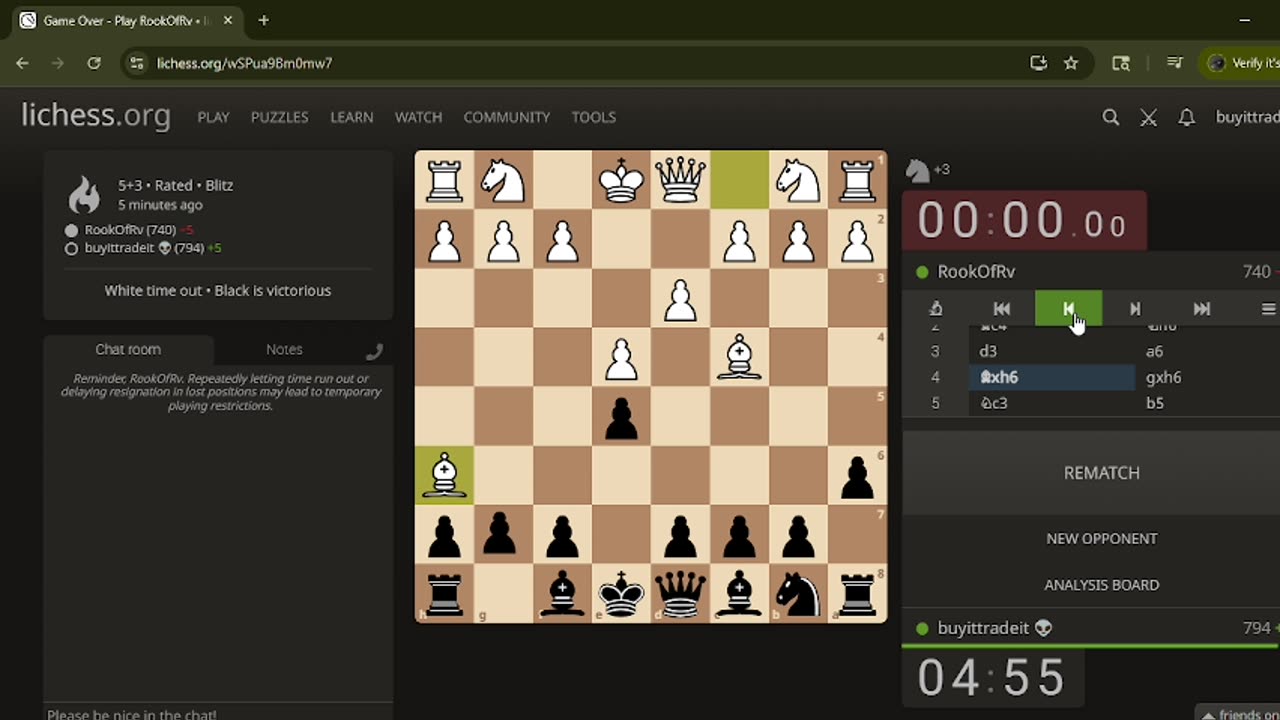Screen dimensions: 1280x720
Task: Click RookOfRv name above move list
Action: click(976, 272)
